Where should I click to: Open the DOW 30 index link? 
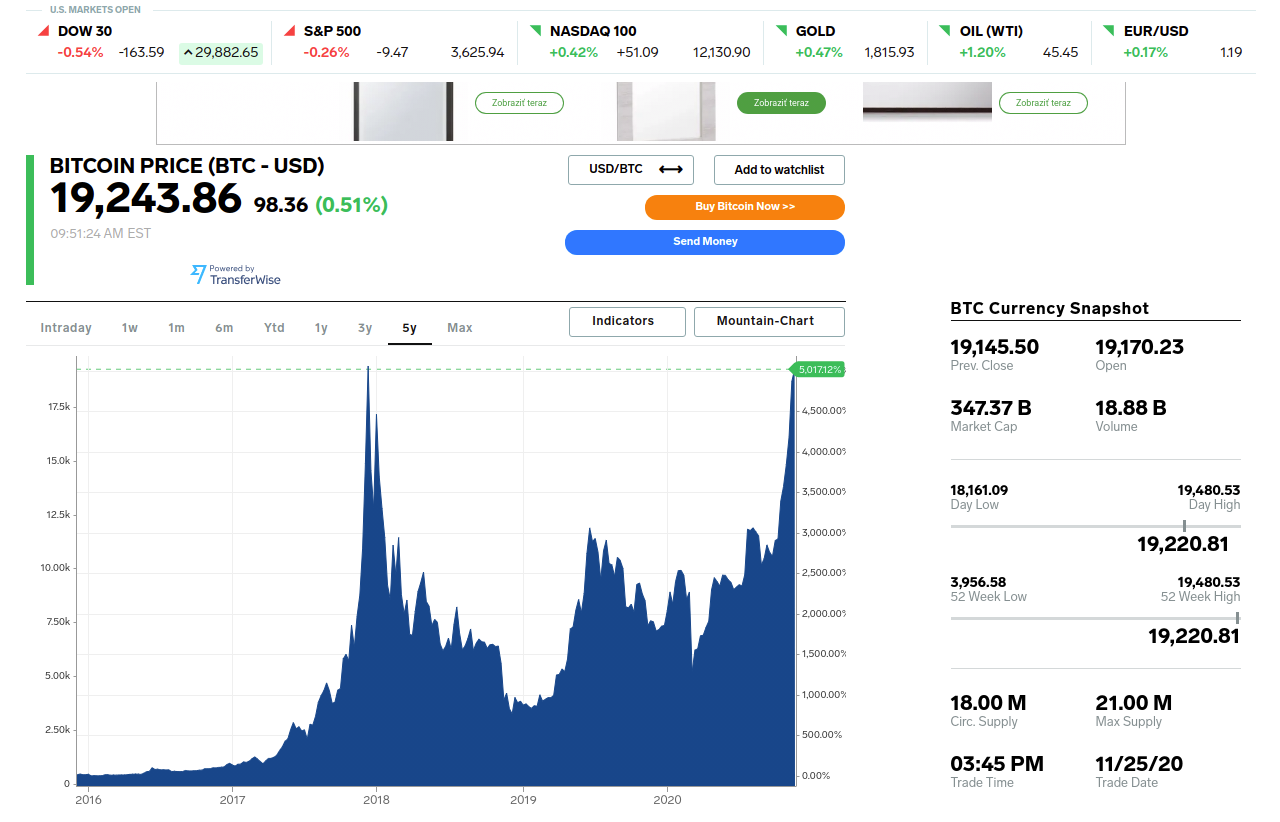pos(85,31)
